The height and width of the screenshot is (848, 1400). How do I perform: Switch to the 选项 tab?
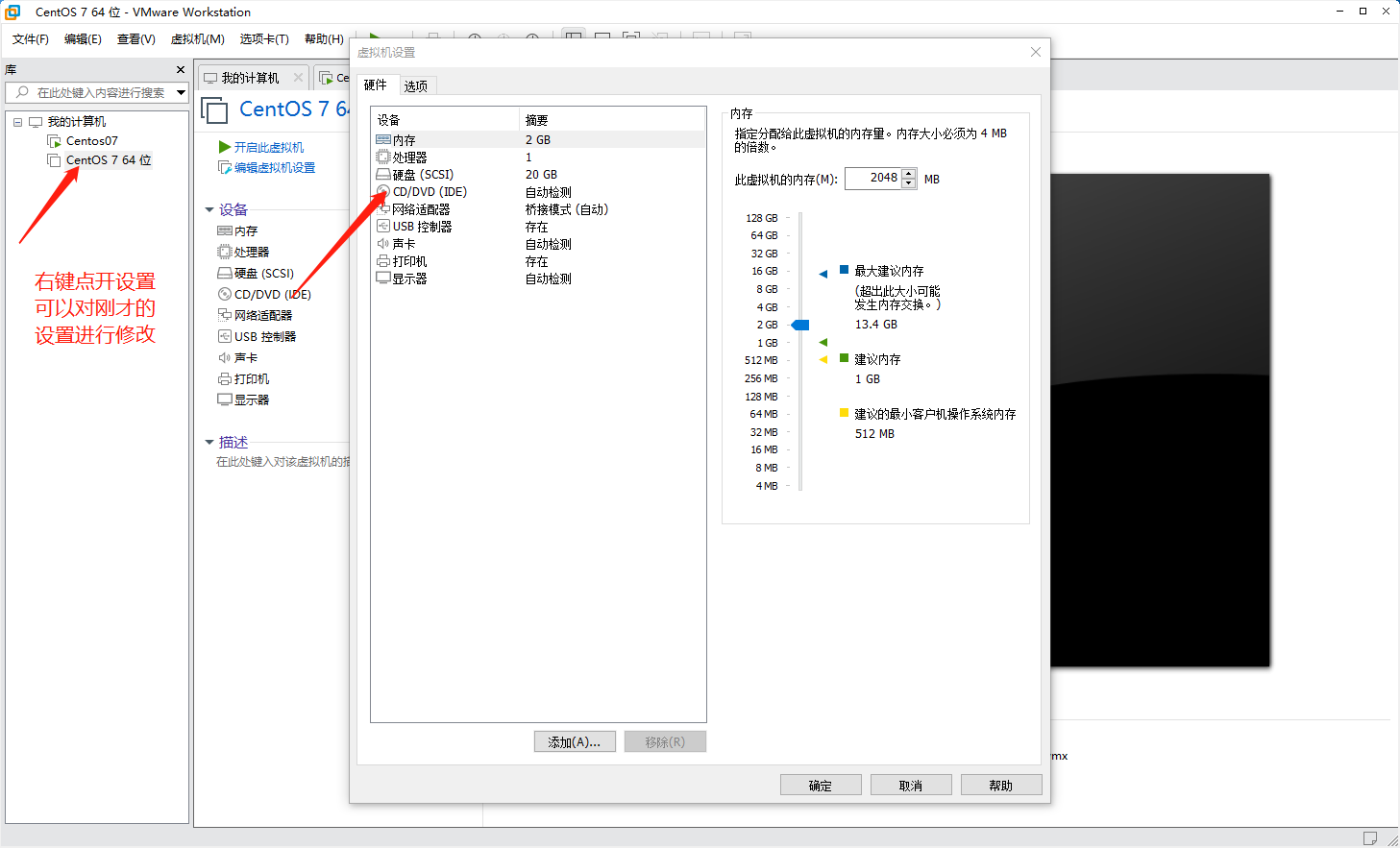(x=416, y=86)
